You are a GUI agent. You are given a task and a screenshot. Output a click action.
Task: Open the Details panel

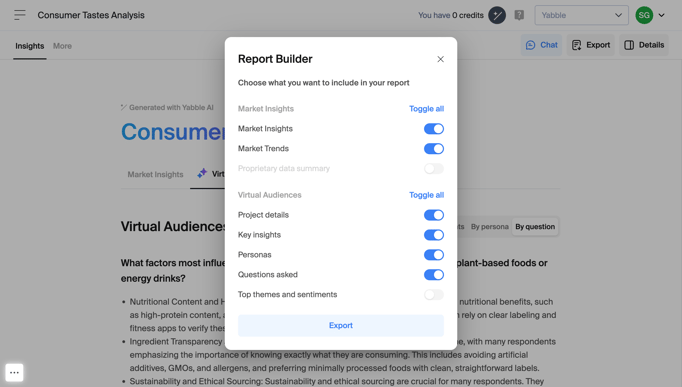[x=644, y=45]
